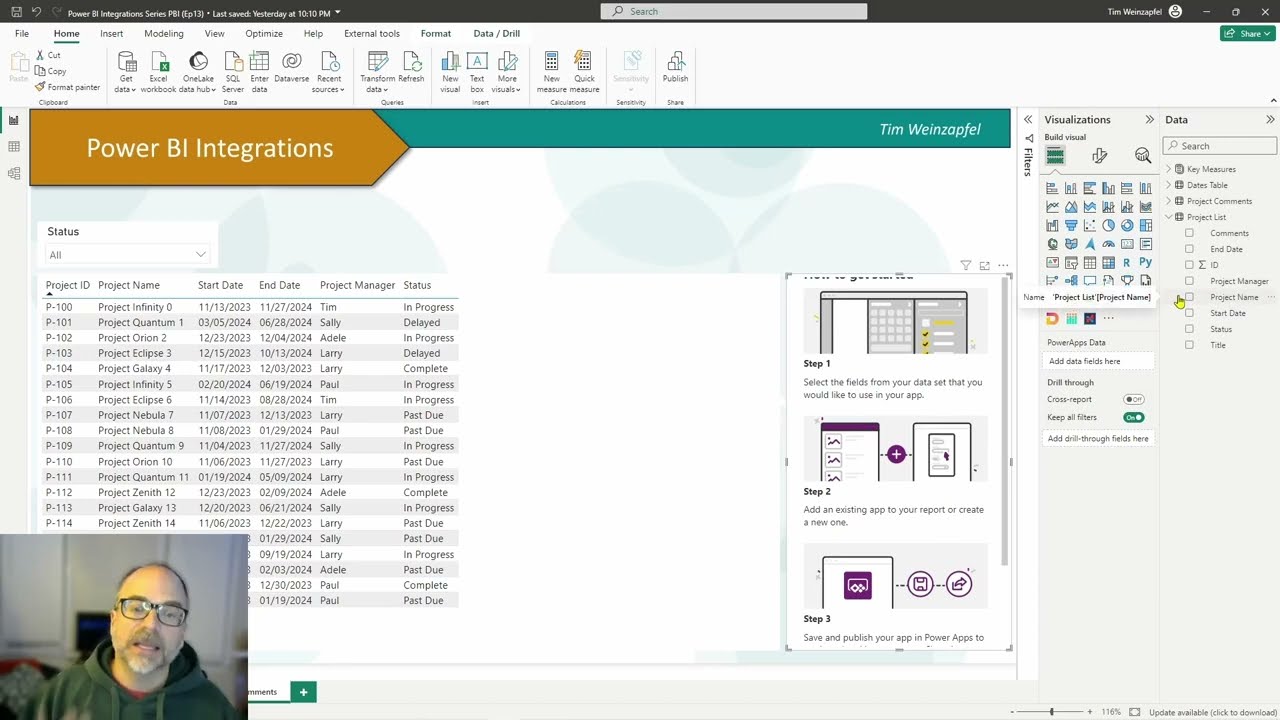The image size is (1280, 720).
Task: Toggle Cross-report drill through
Action: [1133, 399]
